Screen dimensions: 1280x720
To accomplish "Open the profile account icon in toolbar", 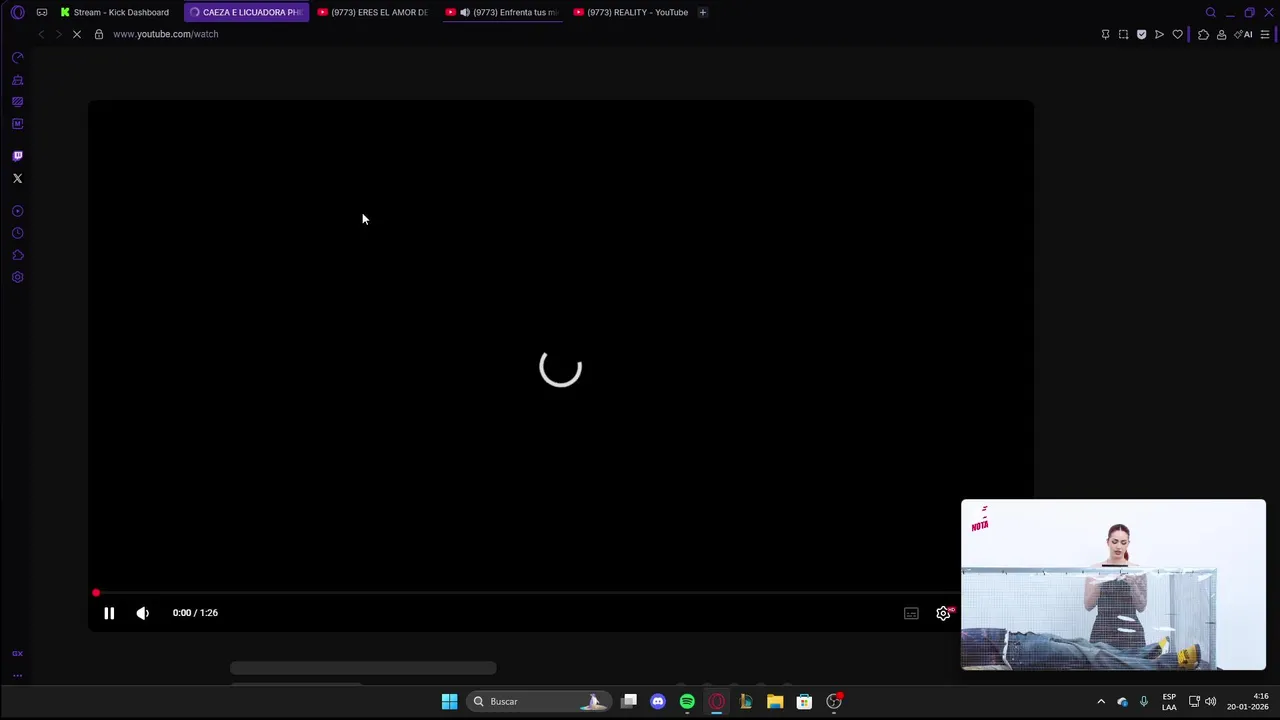I will pyautogui.click(x=1221, y=34).
